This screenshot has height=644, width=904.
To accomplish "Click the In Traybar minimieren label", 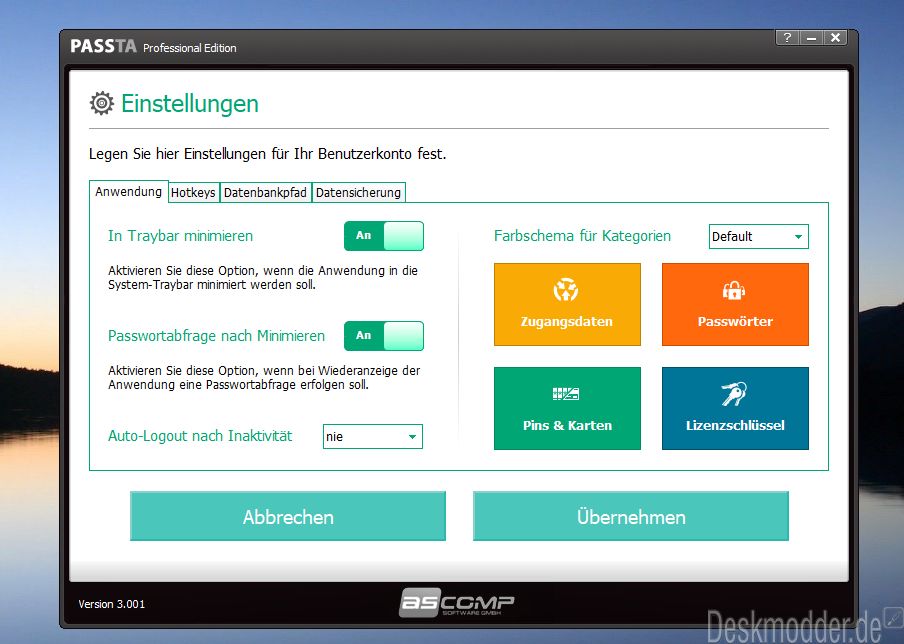I will coord(180,236).
